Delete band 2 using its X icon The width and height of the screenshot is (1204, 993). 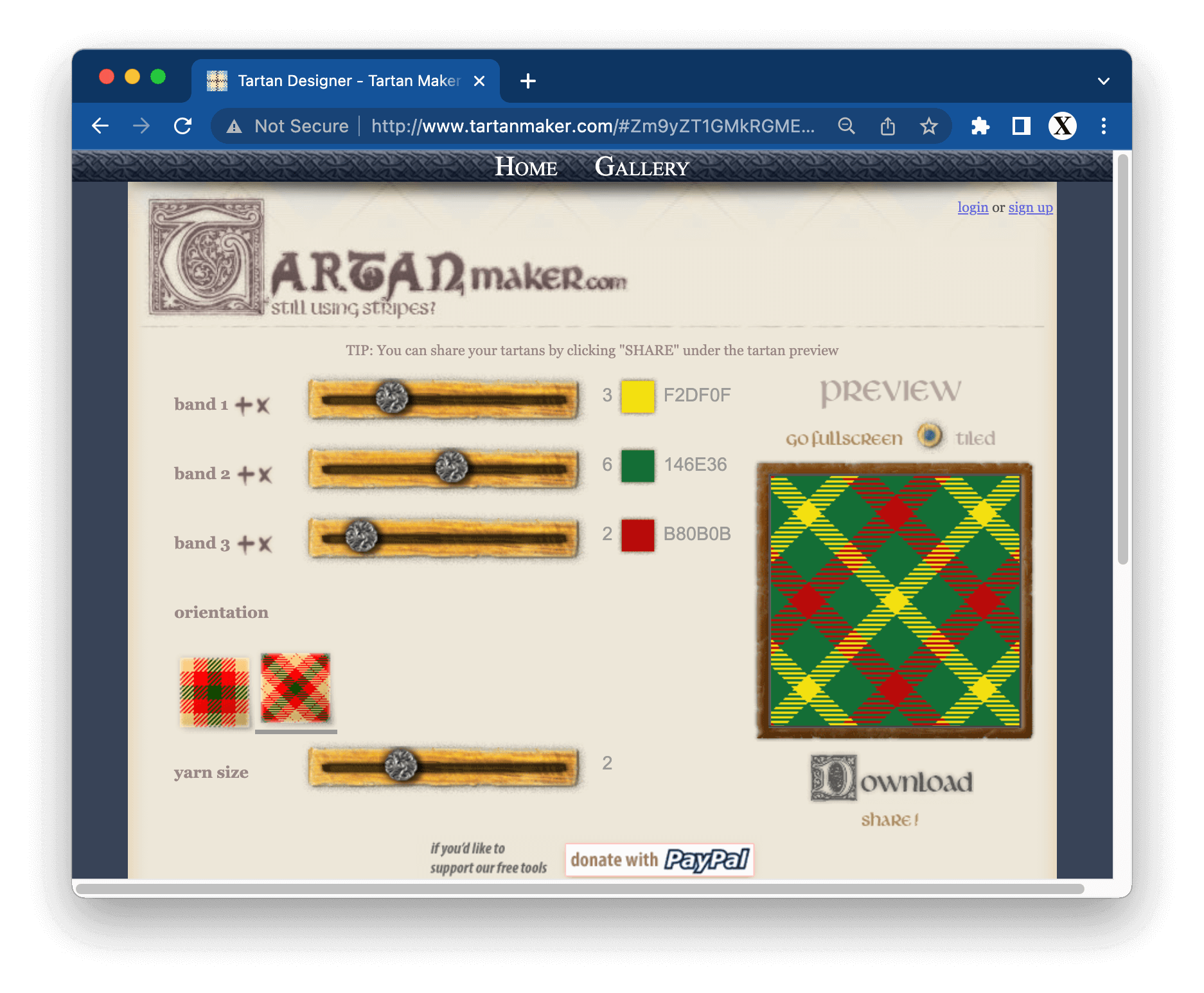[x=265, y=475]
